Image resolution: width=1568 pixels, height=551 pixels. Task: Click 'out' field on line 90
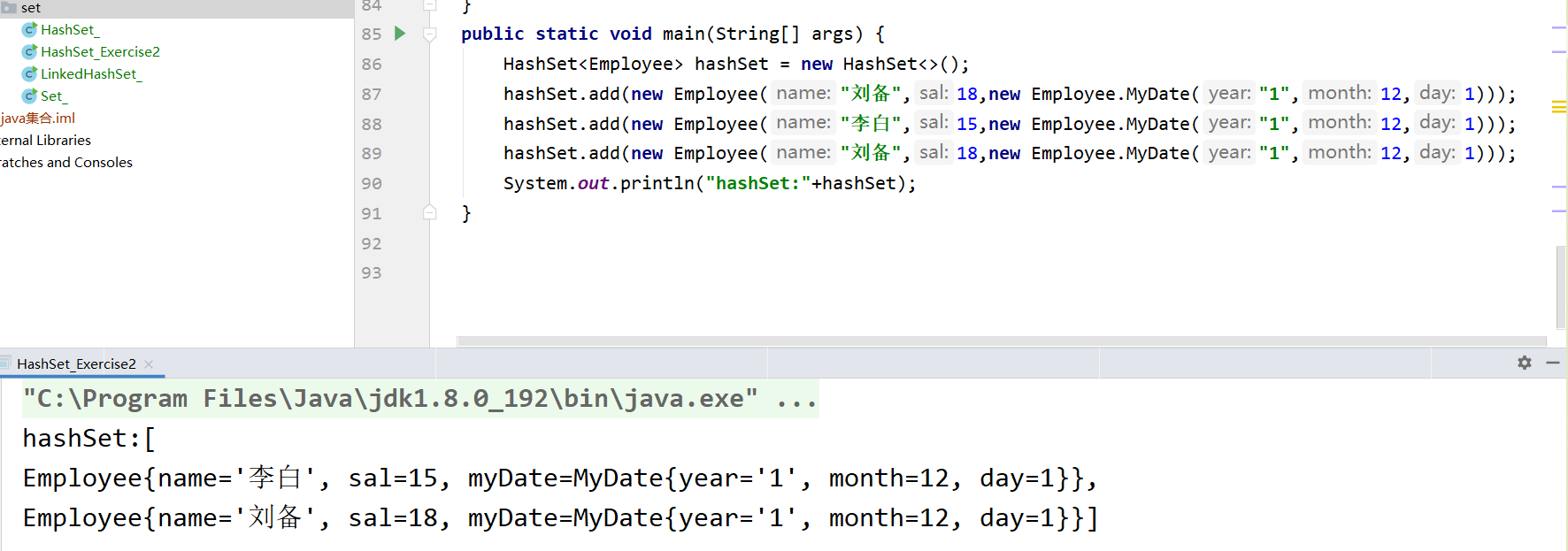[x=593, y=183]
